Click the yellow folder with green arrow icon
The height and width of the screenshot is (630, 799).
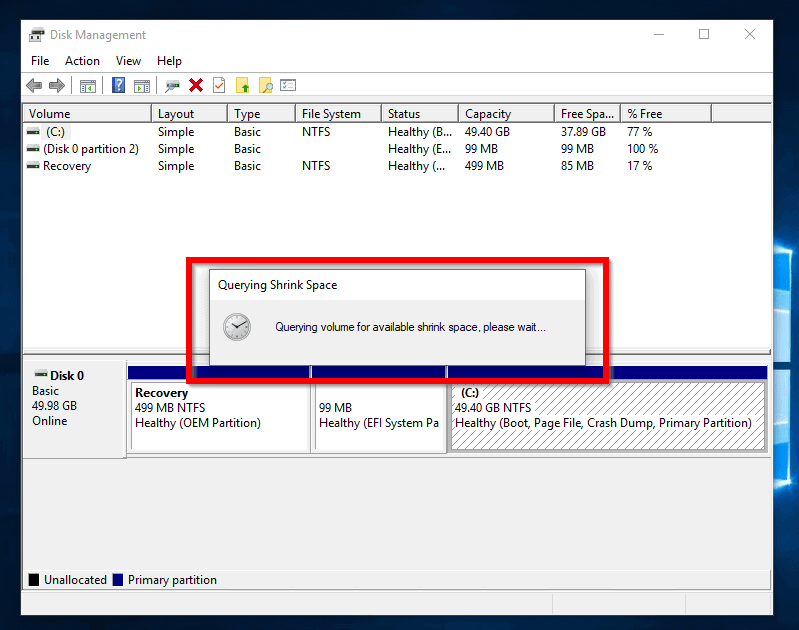(242, 86)
